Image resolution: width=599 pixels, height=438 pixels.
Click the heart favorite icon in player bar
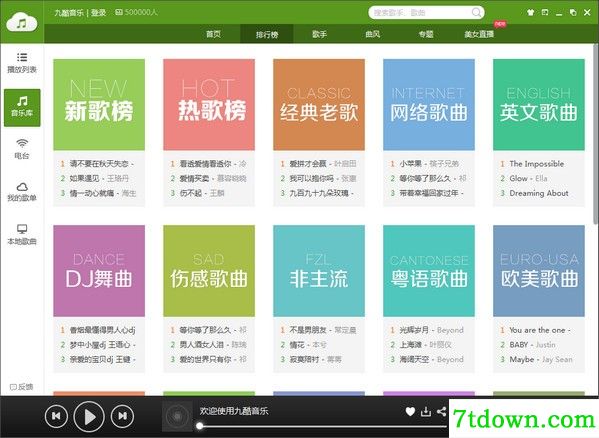point(410,411)
